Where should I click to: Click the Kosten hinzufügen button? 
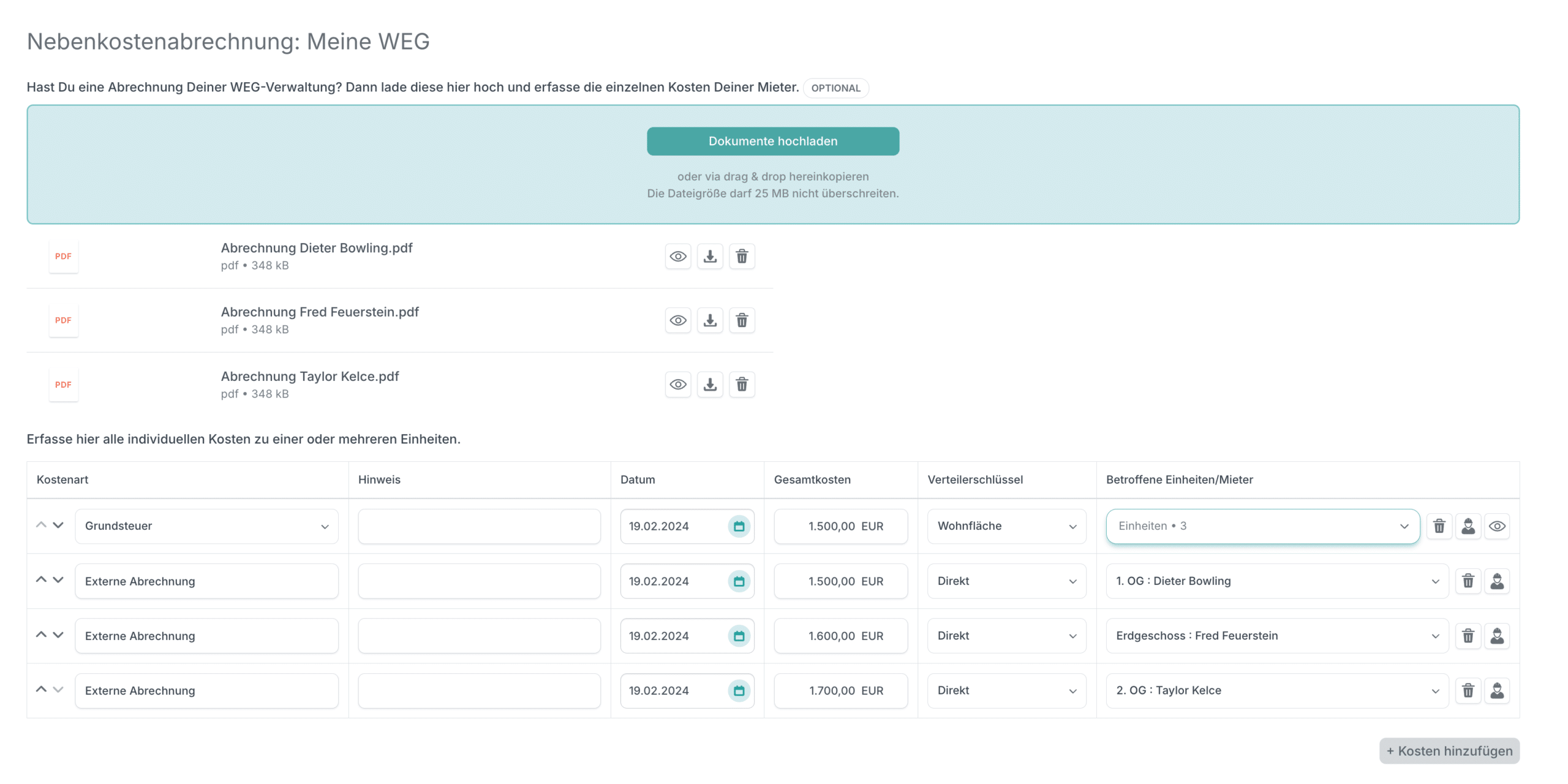[1449, 751]
